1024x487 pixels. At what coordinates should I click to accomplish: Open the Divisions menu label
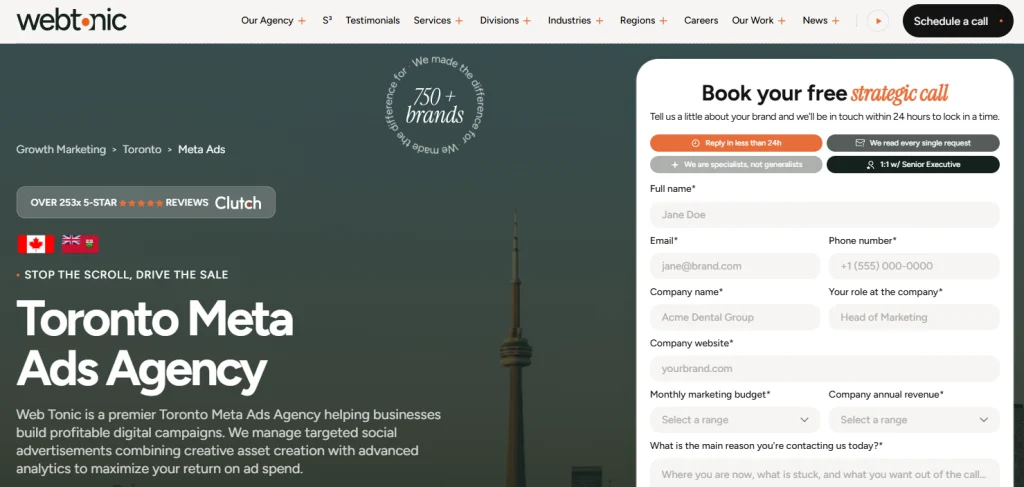(499, 20)
